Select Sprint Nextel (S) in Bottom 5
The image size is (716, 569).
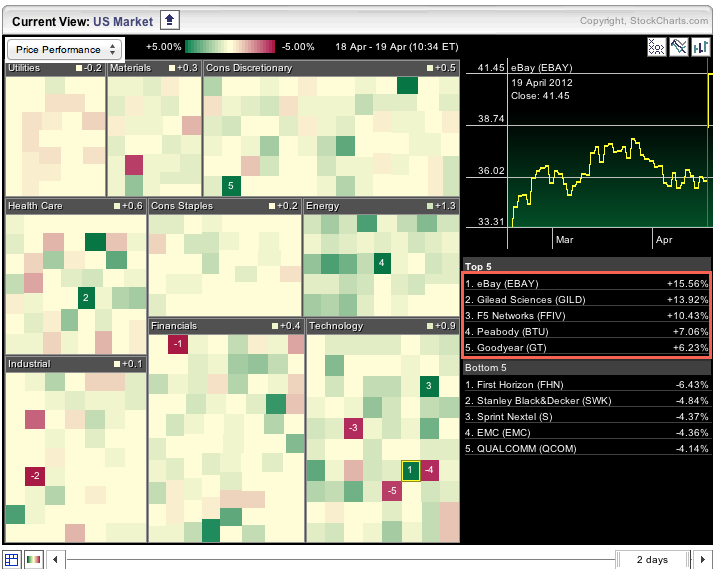586,416
